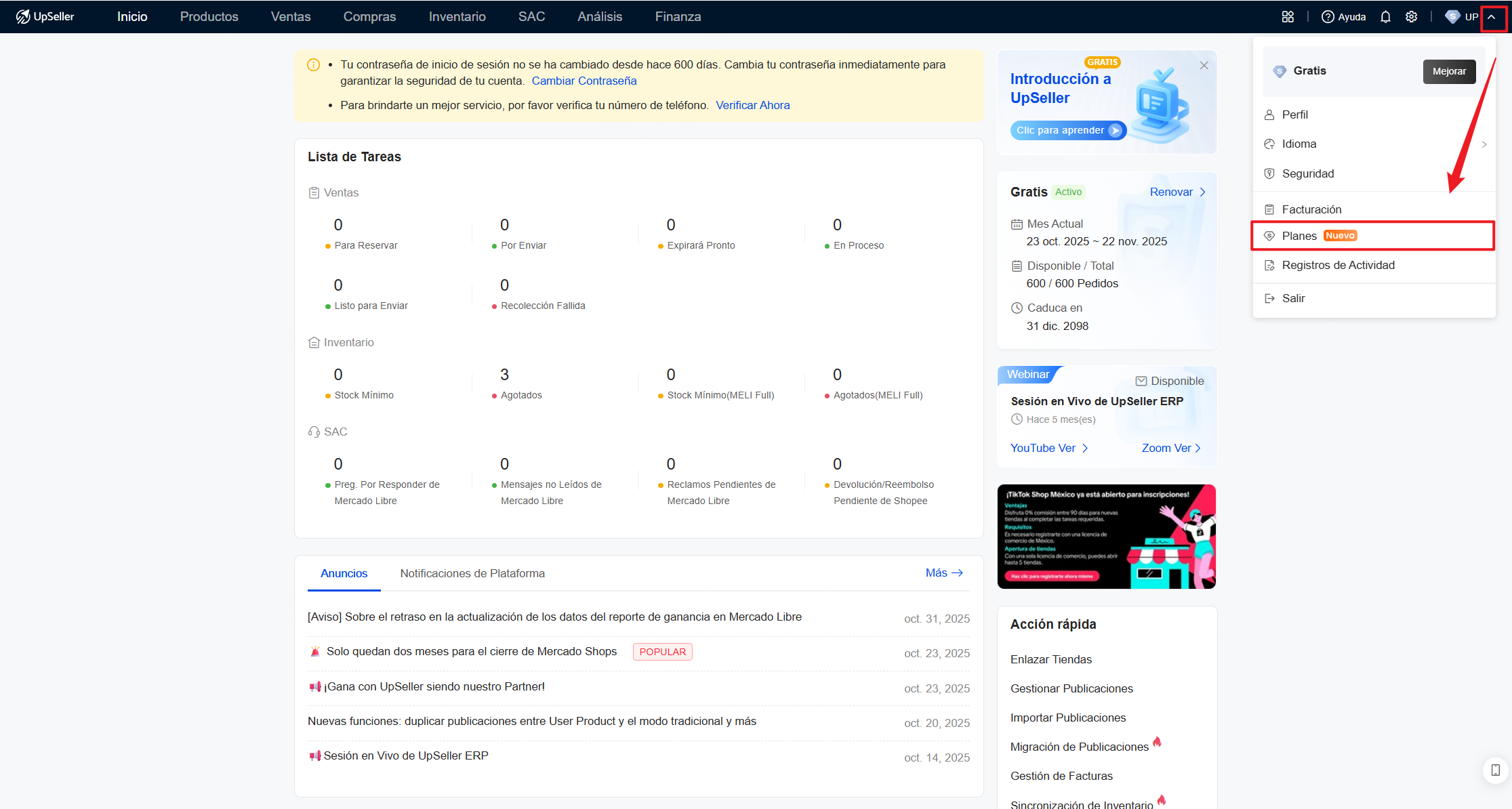Open Planes from the account menu

(x=1298, y=236)
